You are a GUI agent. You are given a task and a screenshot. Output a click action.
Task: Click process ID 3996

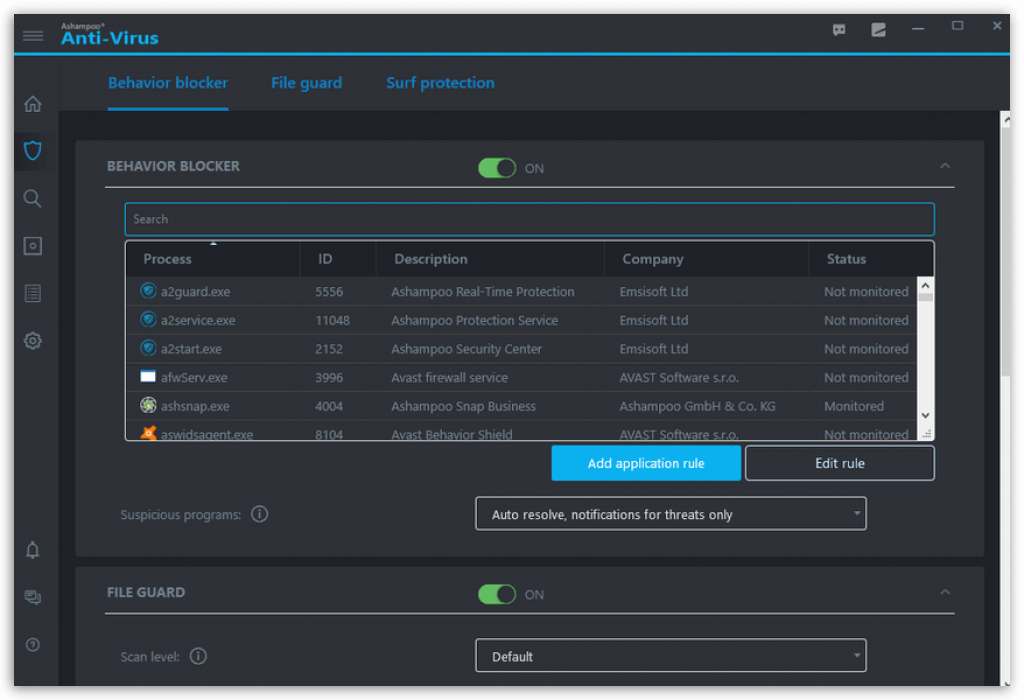point(329,377)
